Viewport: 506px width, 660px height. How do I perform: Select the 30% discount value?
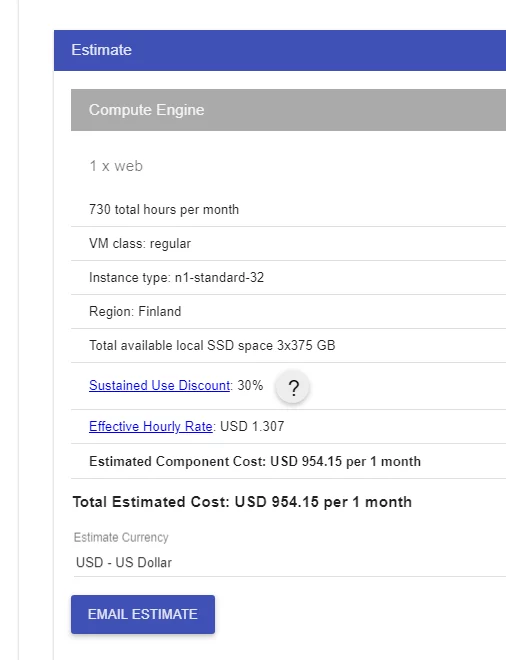250,386
